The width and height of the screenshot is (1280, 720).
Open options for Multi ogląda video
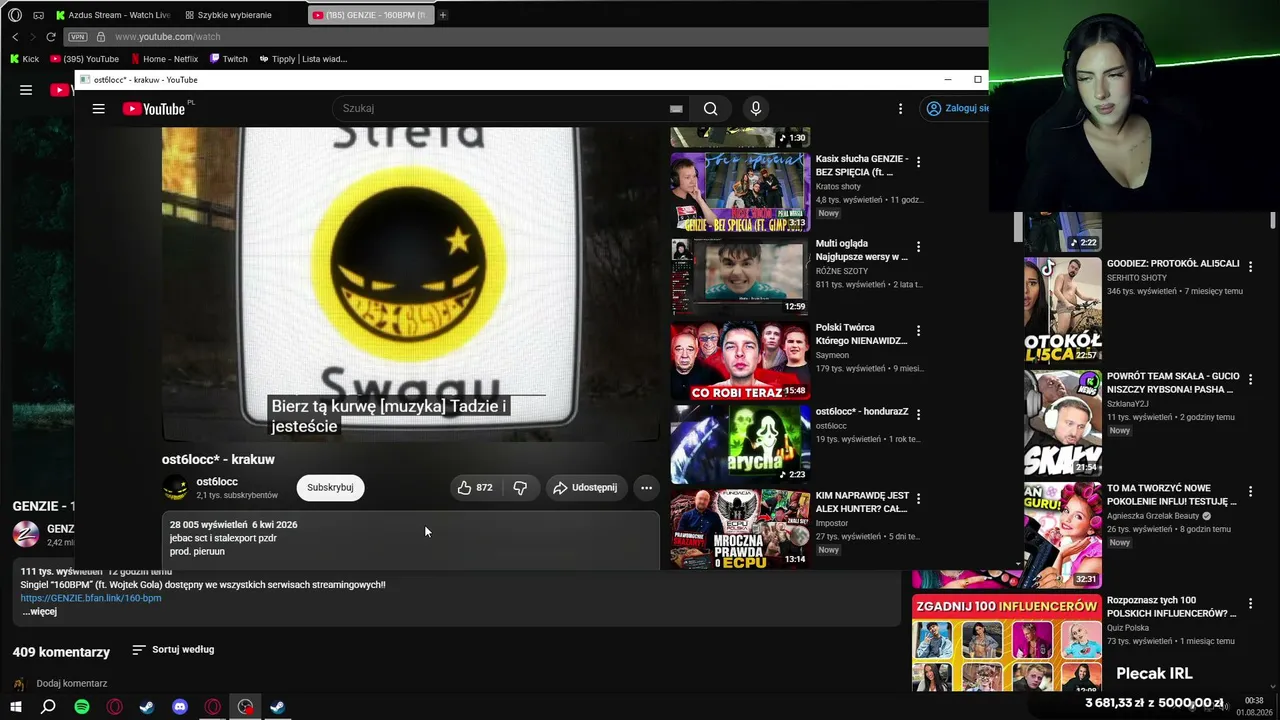click(x=918, y=246)
